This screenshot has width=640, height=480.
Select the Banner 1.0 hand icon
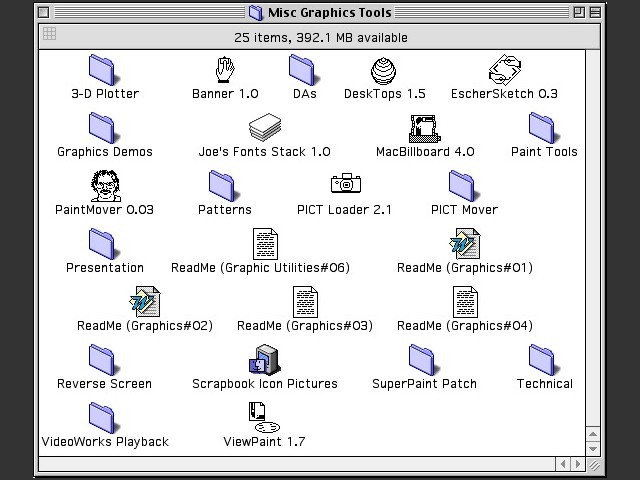(x=225, y=70)
